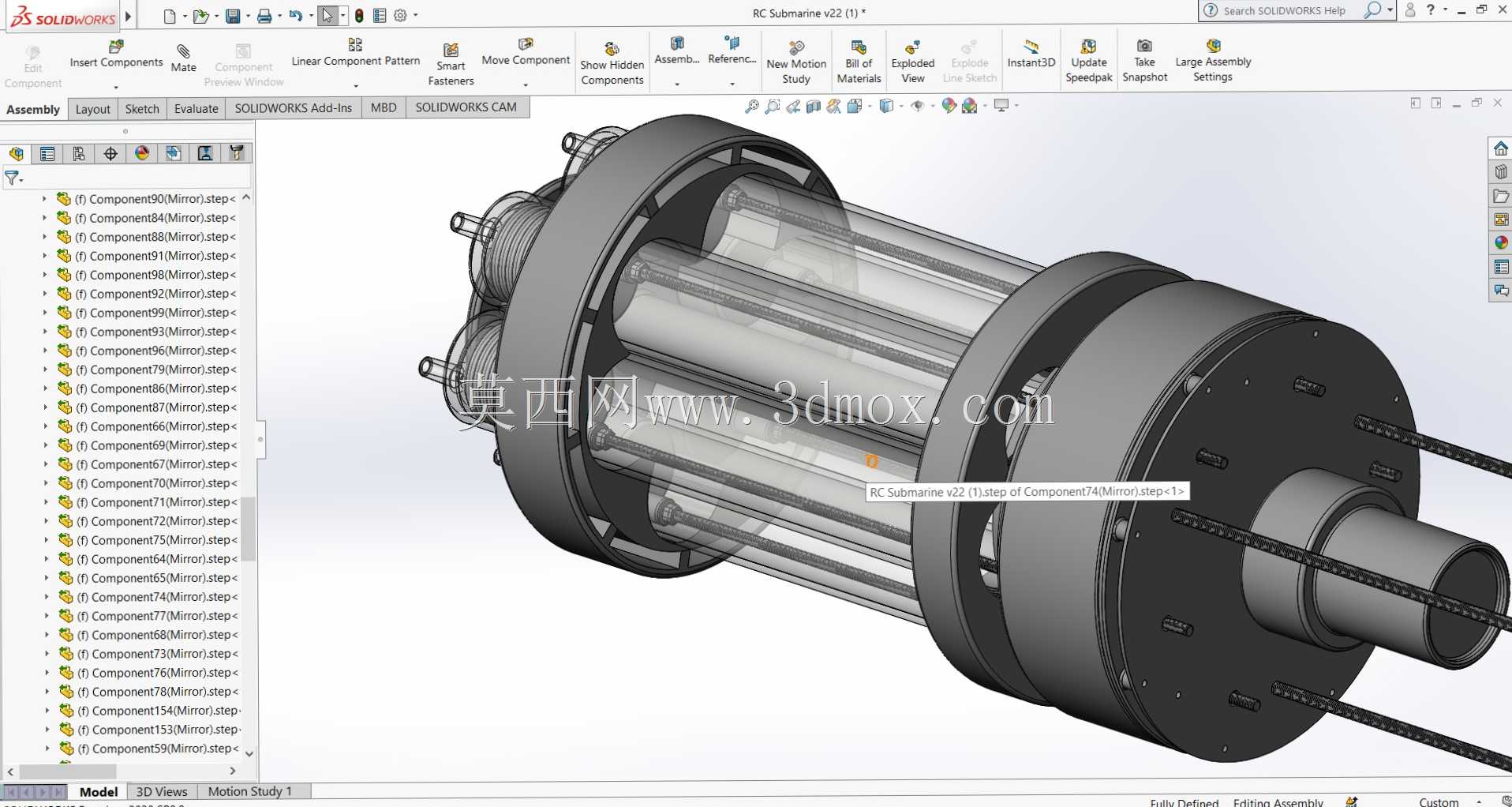Open View Settings monitor icon
This screenshot has height=807, width=1512.
(x=1001, y=106)
